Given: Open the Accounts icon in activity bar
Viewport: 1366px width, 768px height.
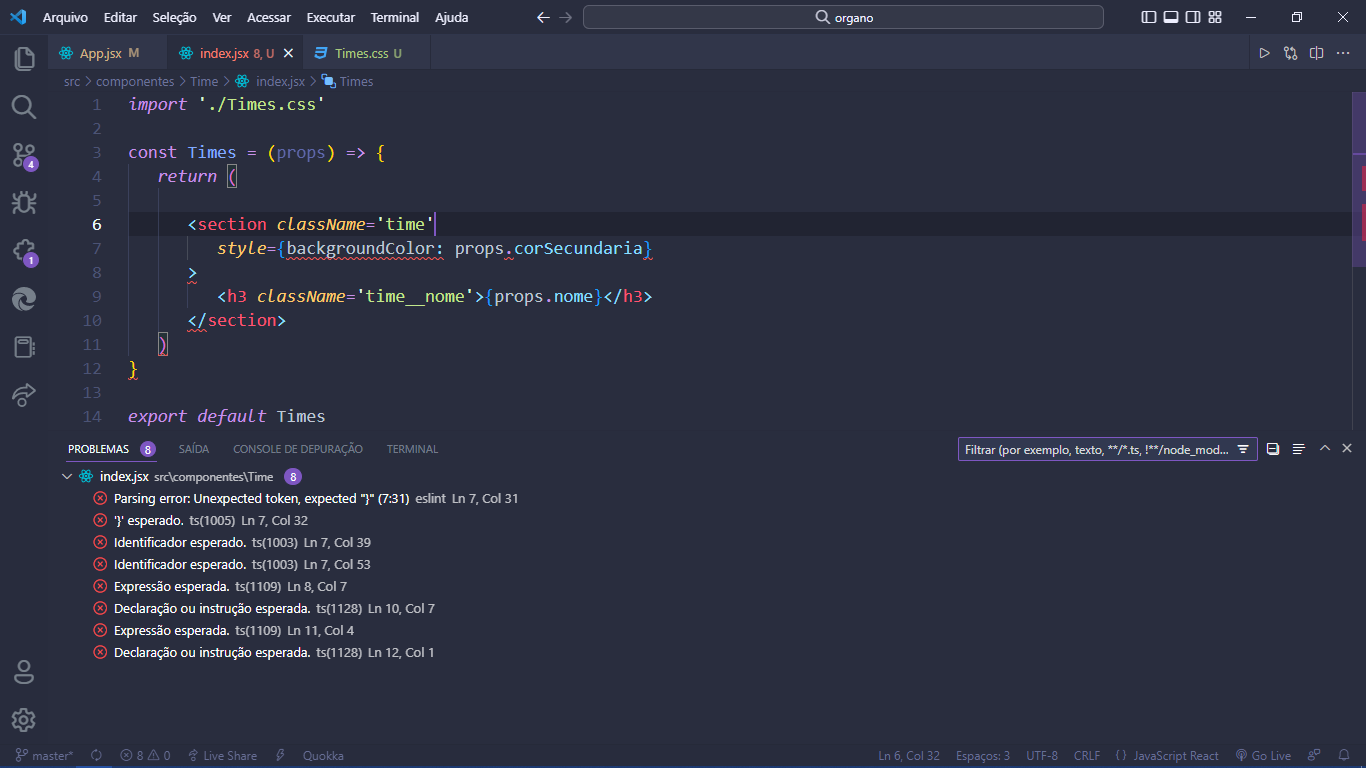Looking at the screenshot, I should click(x=24, y=672).
